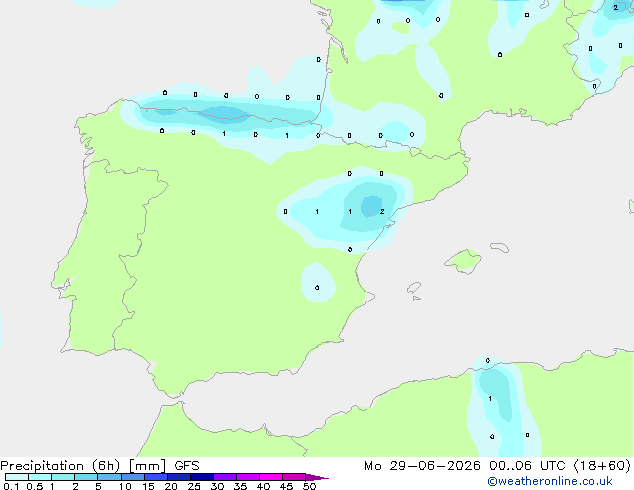The width and height of the screenshot is (634, 490).
Task: Click the violet legend swatch for 30–35 mm
Action: click(225, 477)
